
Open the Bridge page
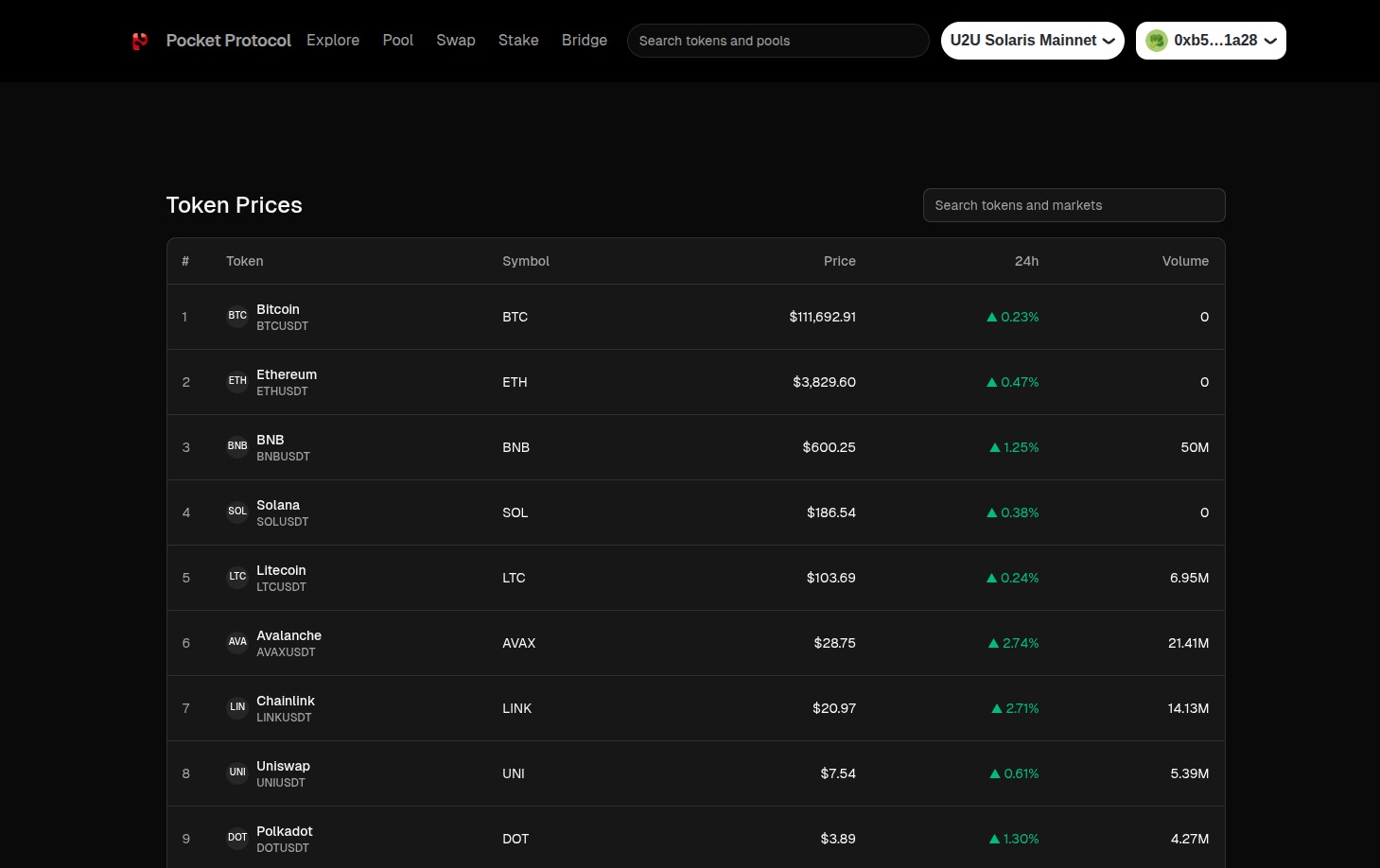(x=585, y=41)
